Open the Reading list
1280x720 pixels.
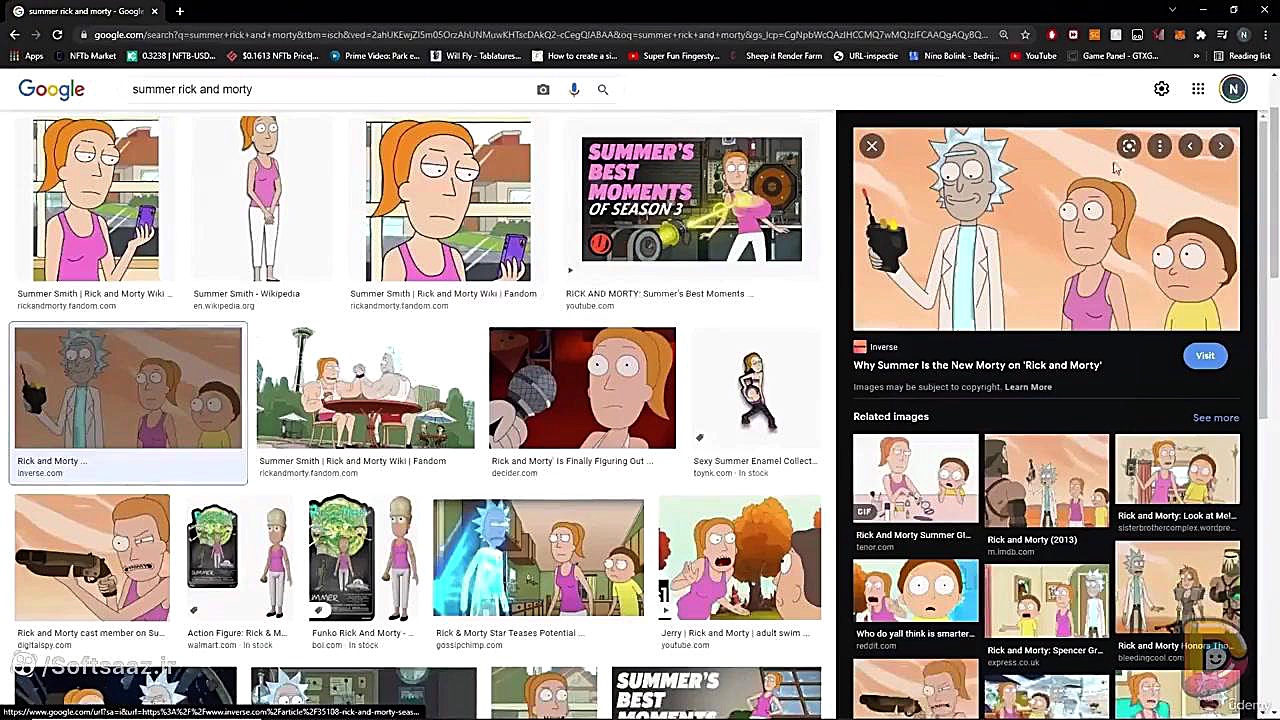(1241, 56)
